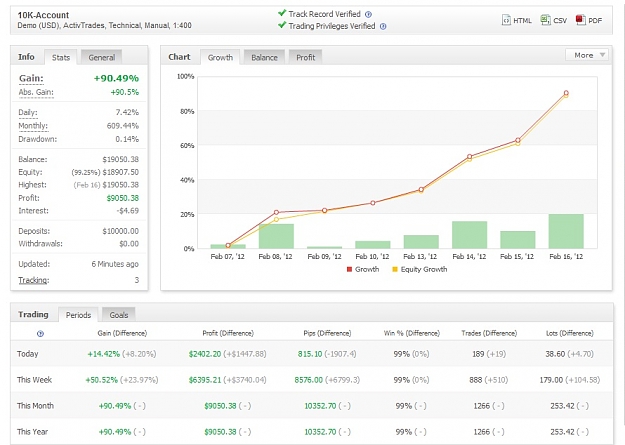The width and height of the screenshot is (625, 445).
Task: Click 10K-Account title
Action: [x=43, y=15]
